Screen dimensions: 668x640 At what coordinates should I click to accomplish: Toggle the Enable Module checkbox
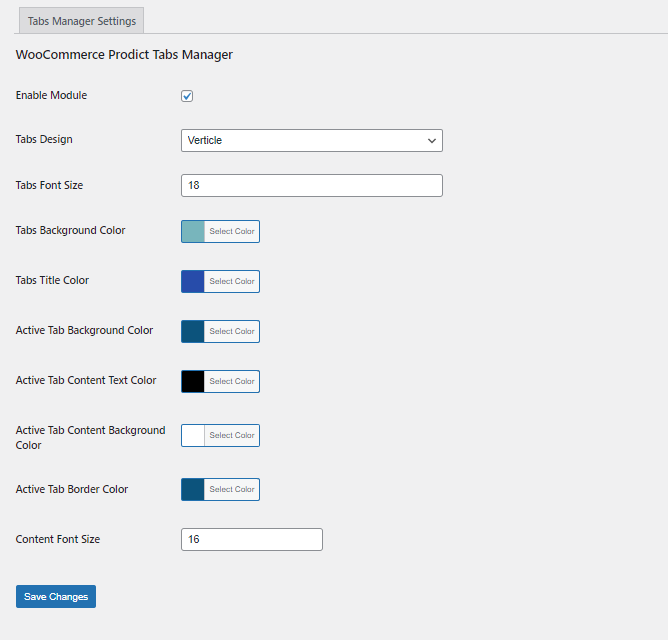pos(187,96)
